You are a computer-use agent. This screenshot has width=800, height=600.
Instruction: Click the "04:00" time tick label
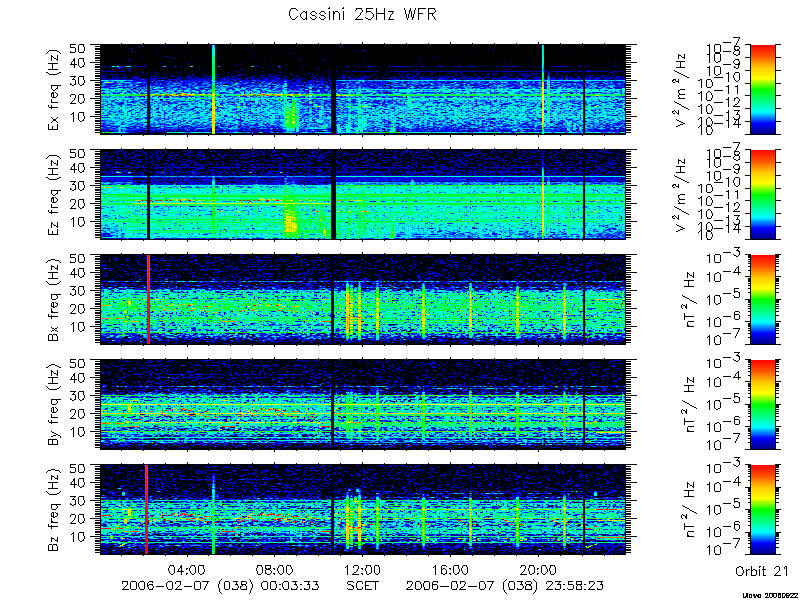[188, 569]
